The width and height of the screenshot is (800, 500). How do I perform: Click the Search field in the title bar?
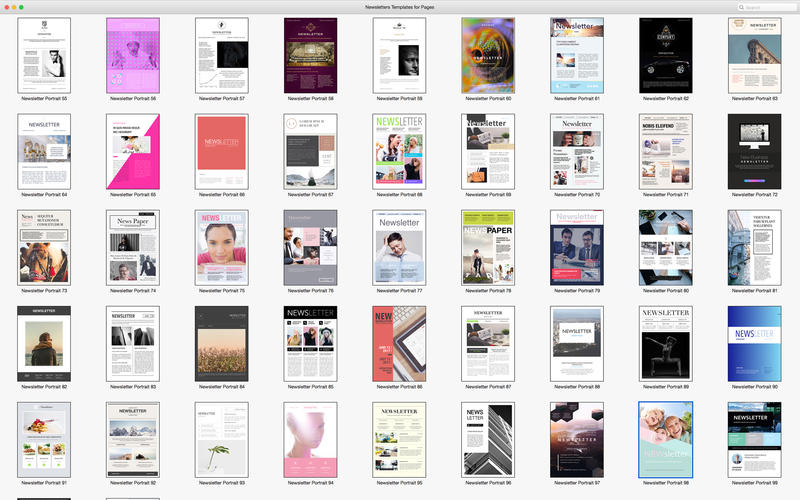(767, 7)
